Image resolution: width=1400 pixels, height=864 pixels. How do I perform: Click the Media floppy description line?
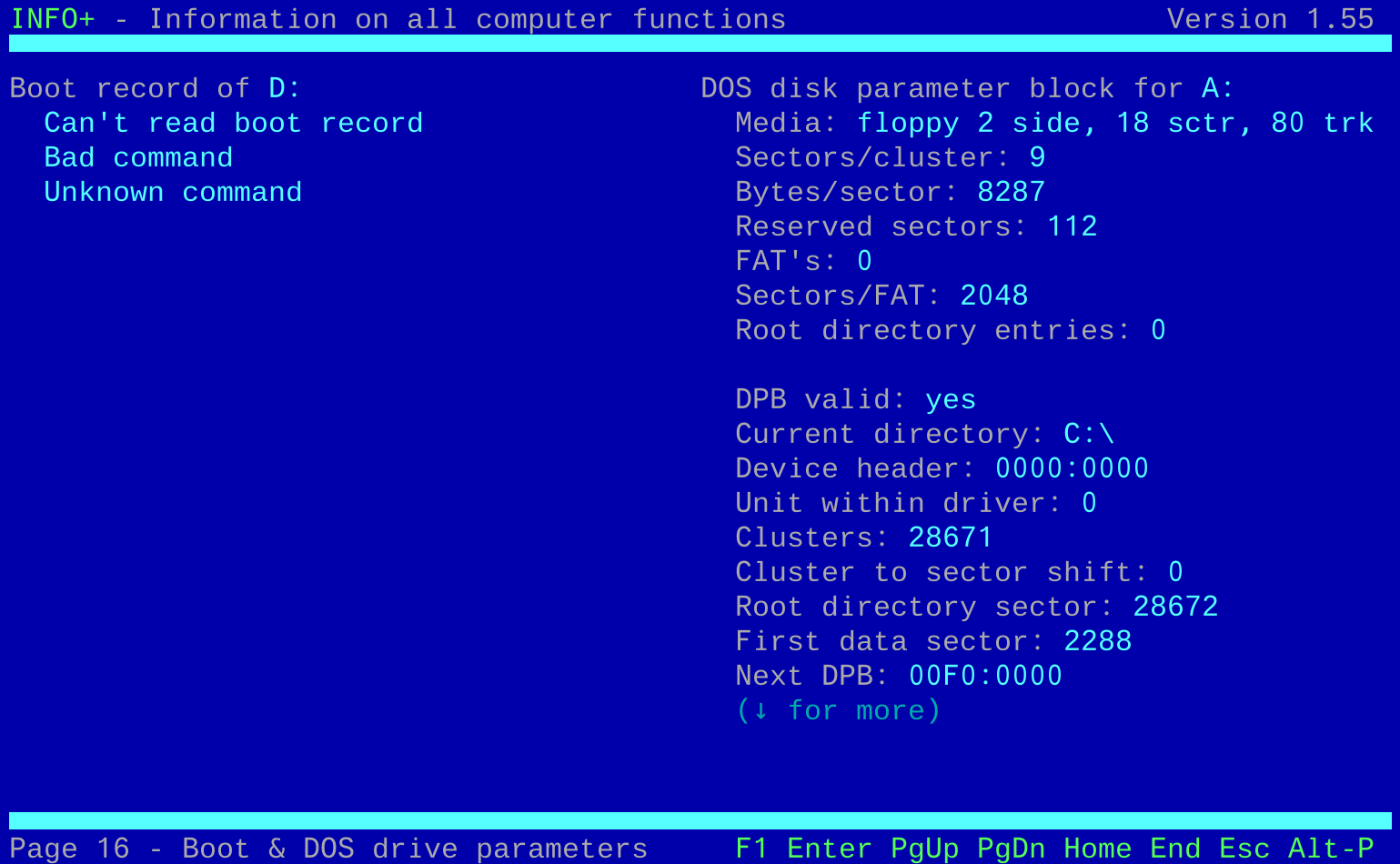click(1053, 123)
